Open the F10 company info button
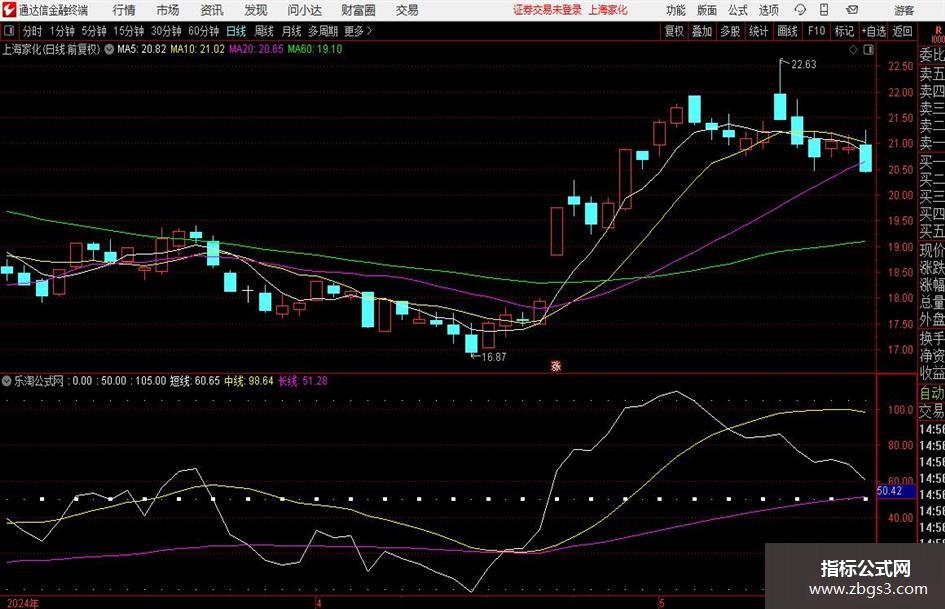 (817, 31)
